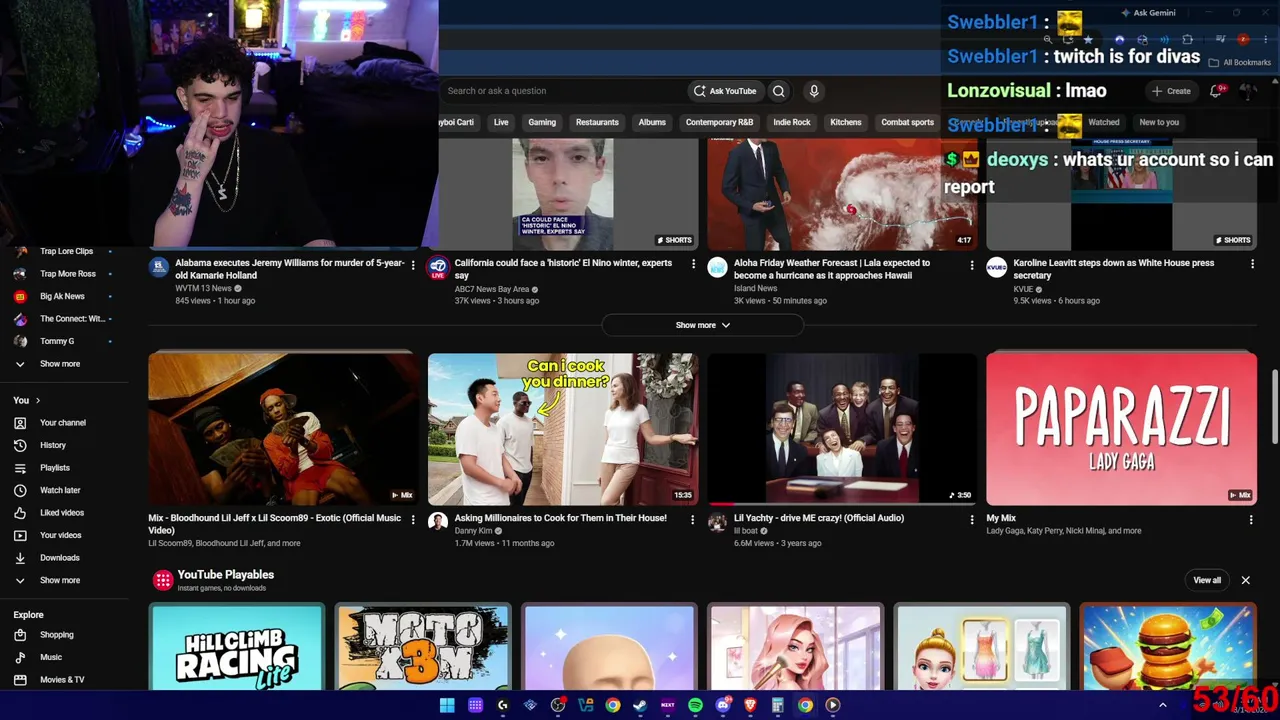Expand the news Show more button

pyautogui.click(x=702, y=325)
